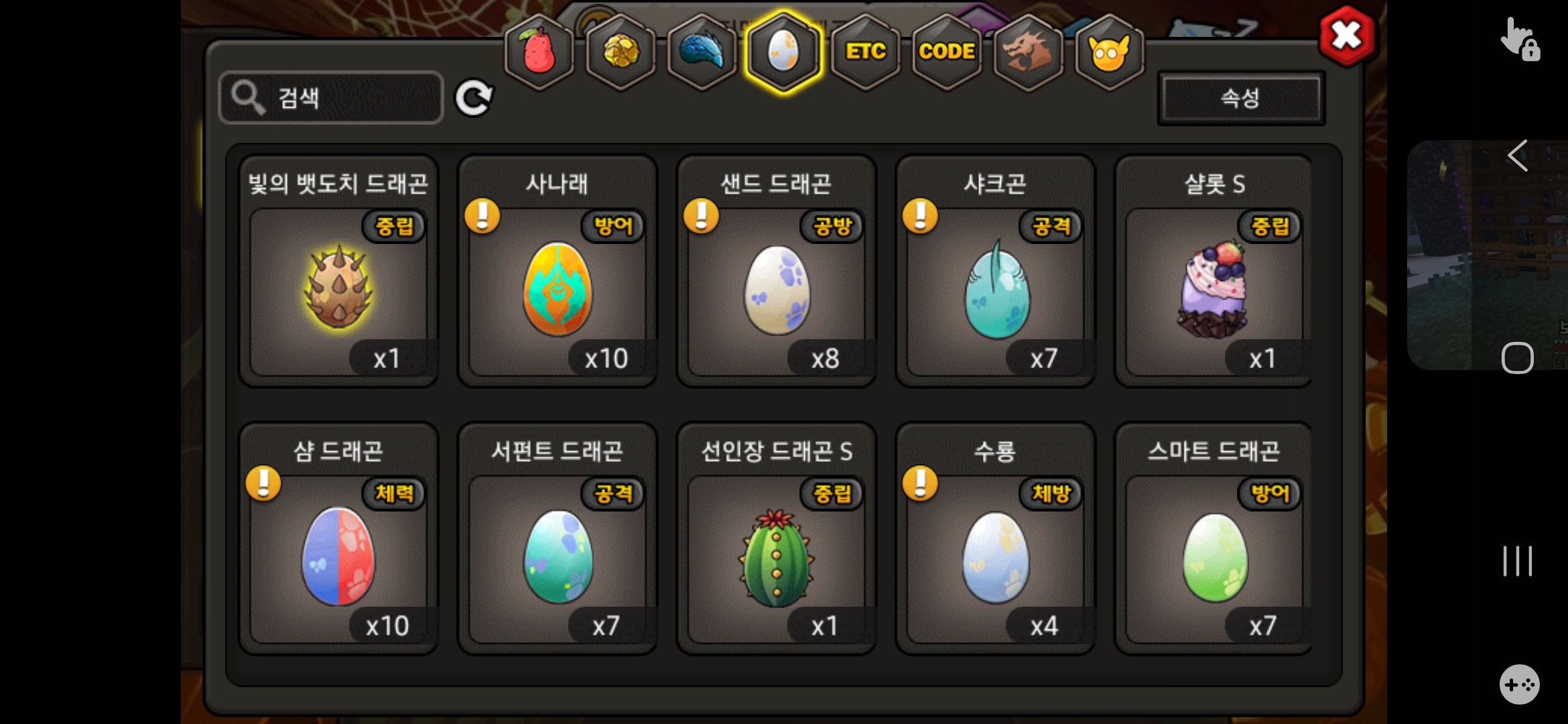The width and height of the screenshot is (1568, 724).
Task: Select the 사나래 orange egg
Action: (558, 271)
